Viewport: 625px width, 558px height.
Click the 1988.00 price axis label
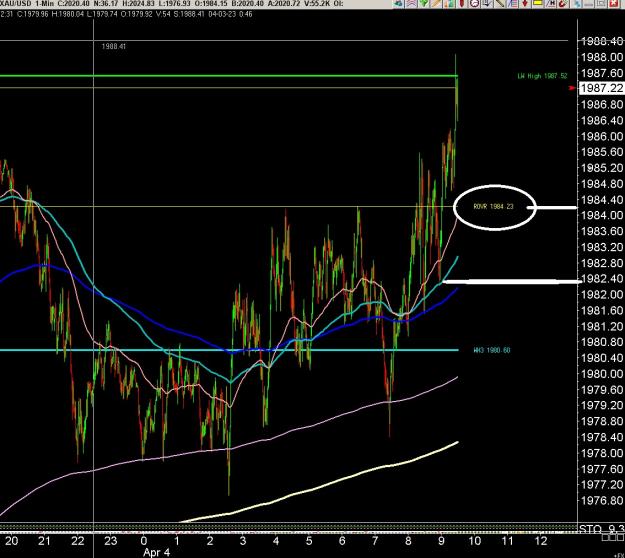(x=602, y=57)
